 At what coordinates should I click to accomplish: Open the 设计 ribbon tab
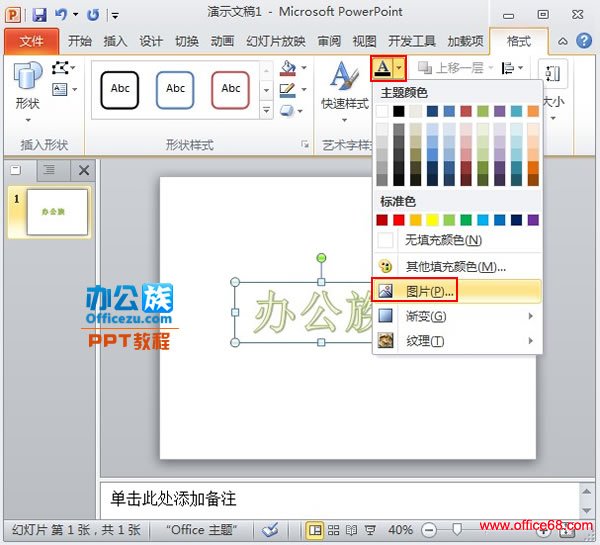coord(151,41)
